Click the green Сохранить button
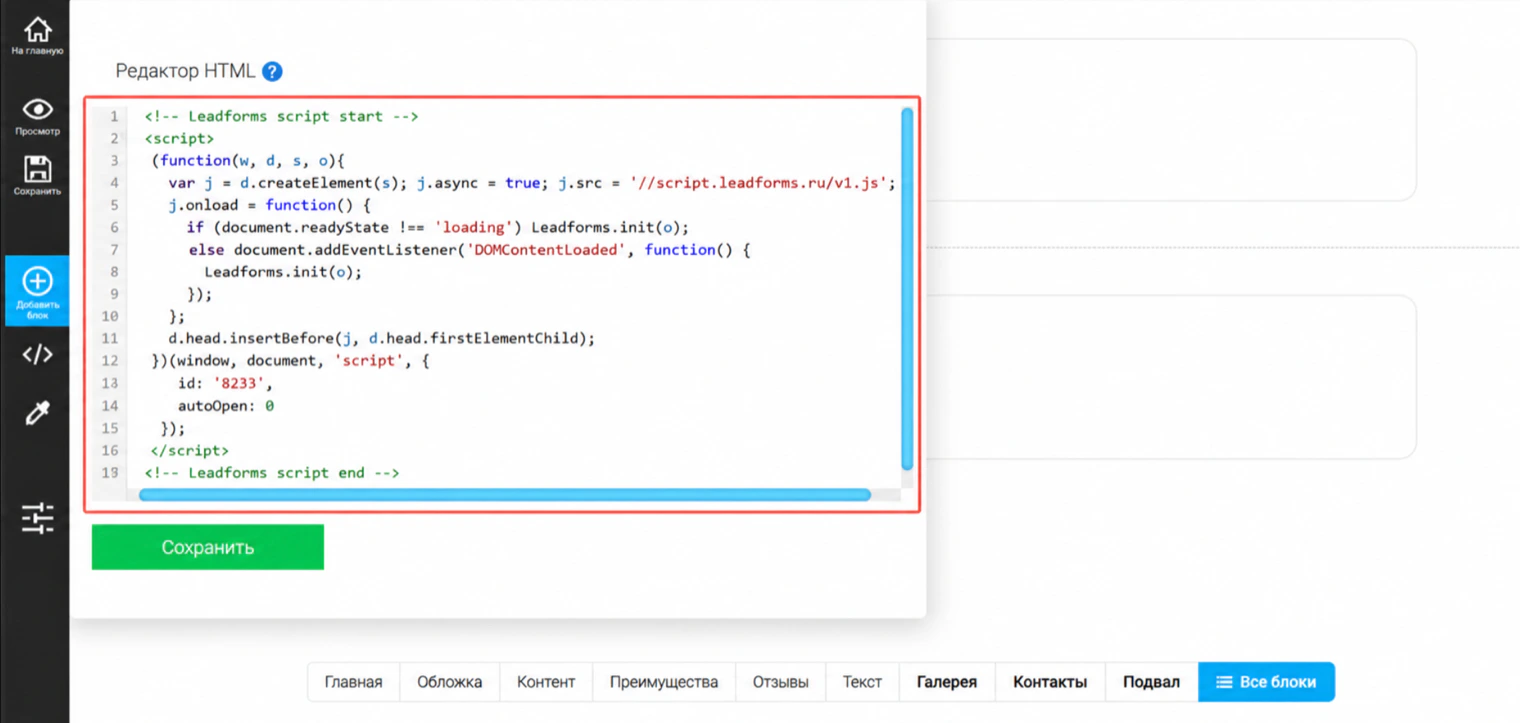This screenshot has width=1520, height=723. (208, 547)
